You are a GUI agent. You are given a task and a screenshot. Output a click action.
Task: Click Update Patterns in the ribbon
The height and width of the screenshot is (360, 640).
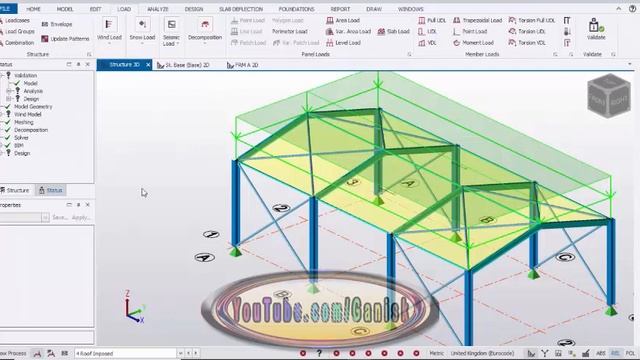(65, 39)
